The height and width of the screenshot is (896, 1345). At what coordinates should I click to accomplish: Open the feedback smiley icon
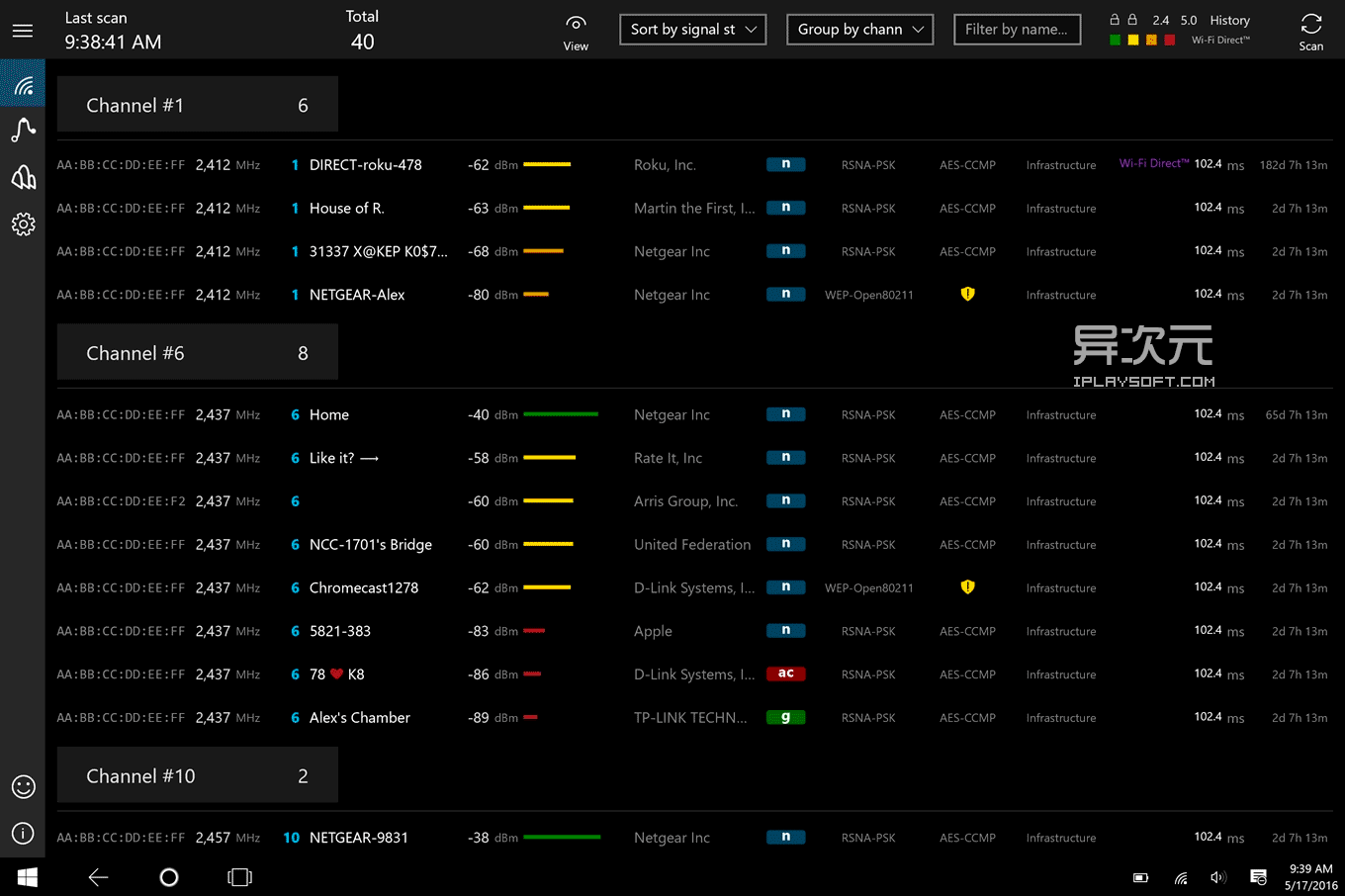click(x=23, y=786)
